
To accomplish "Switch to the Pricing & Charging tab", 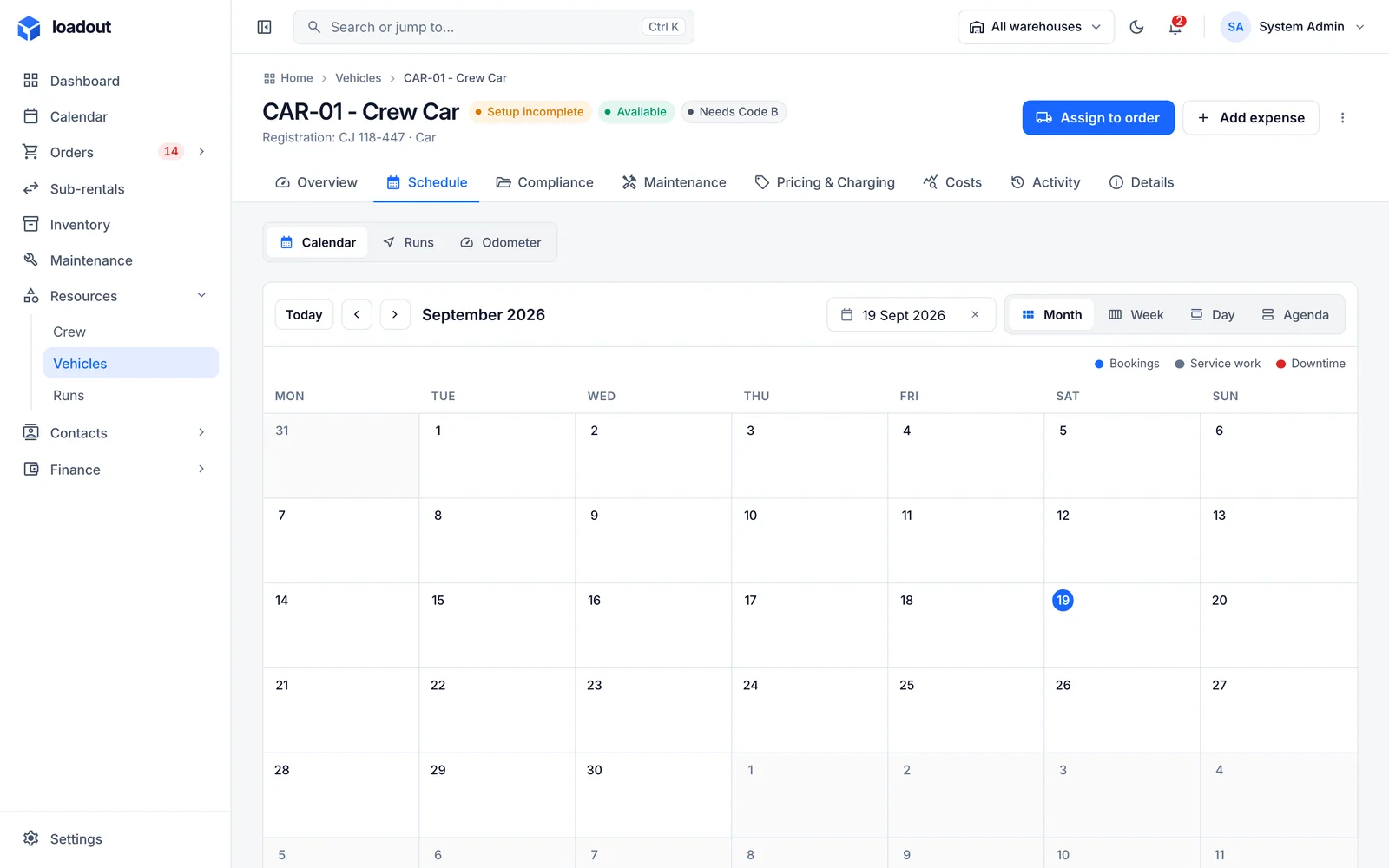I will point(825,182).
